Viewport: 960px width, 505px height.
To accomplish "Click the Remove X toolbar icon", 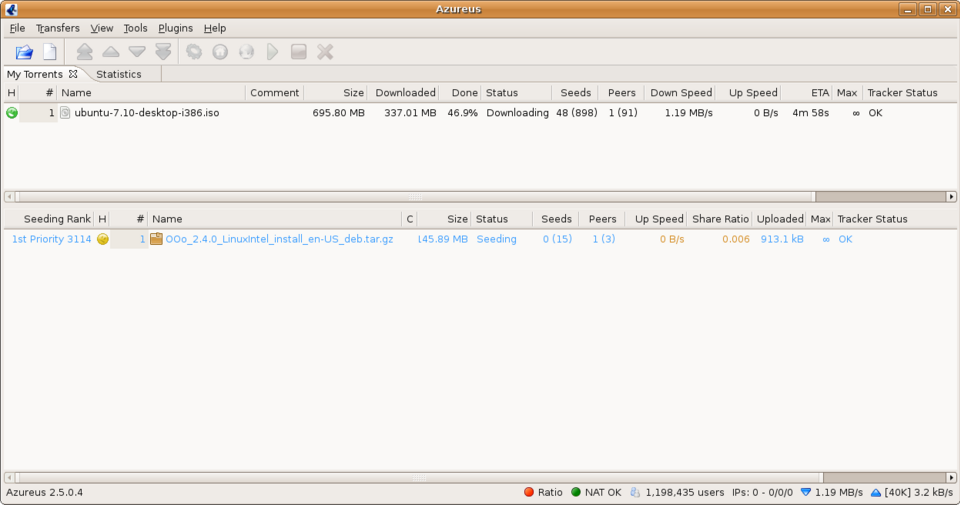I will 325,52.
